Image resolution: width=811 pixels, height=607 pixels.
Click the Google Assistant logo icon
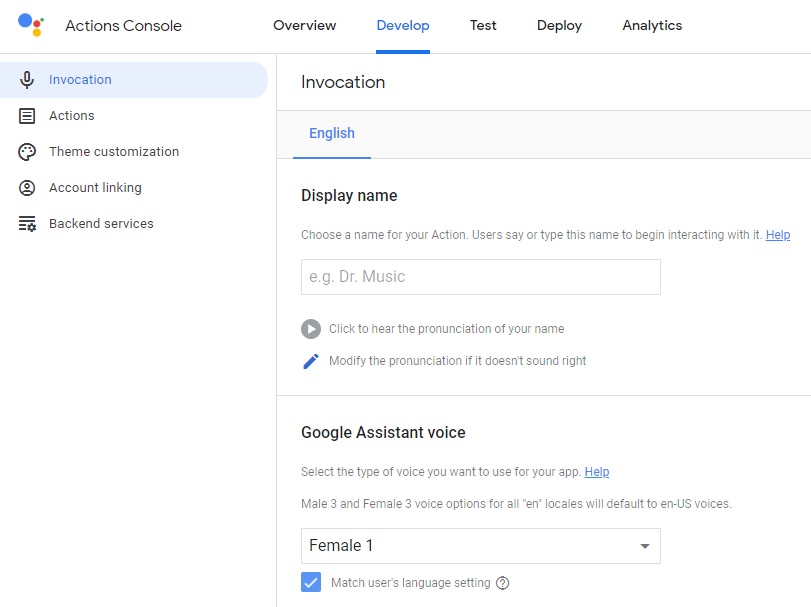pyautogui.click(x=31, y=25)
